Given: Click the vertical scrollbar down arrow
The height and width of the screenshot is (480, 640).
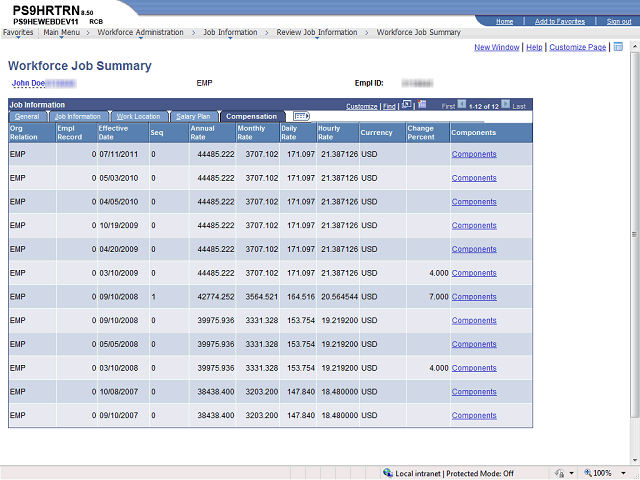Looking at the screenshot, I should click(x=634, y=457).
